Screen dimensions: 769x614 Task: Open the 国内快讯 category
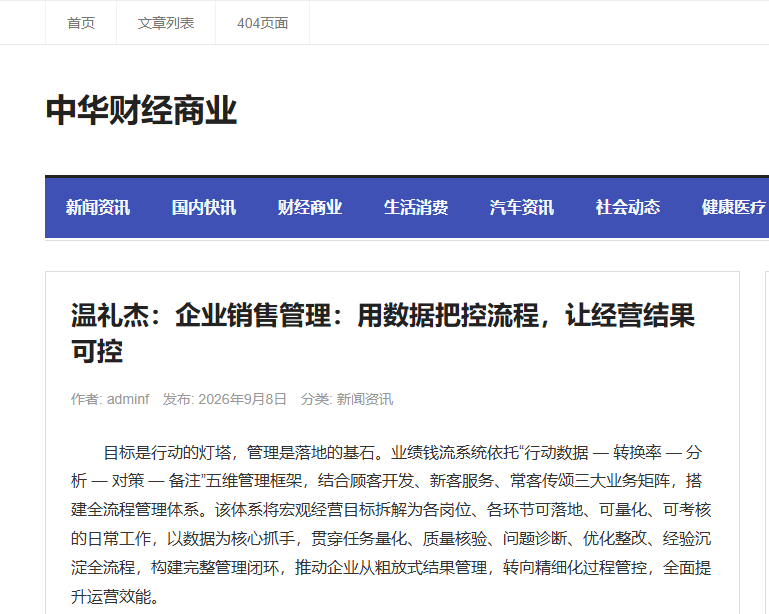coord(204,207)
